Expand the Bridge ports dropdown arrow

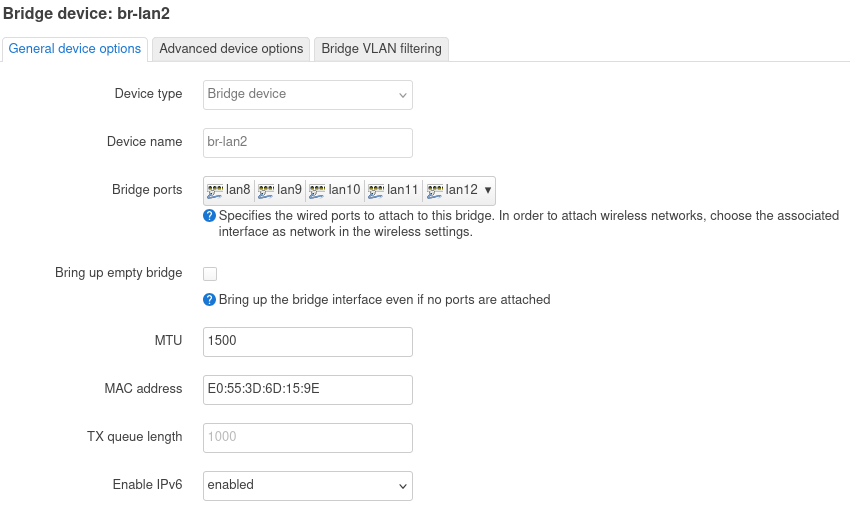click(487, 190)
